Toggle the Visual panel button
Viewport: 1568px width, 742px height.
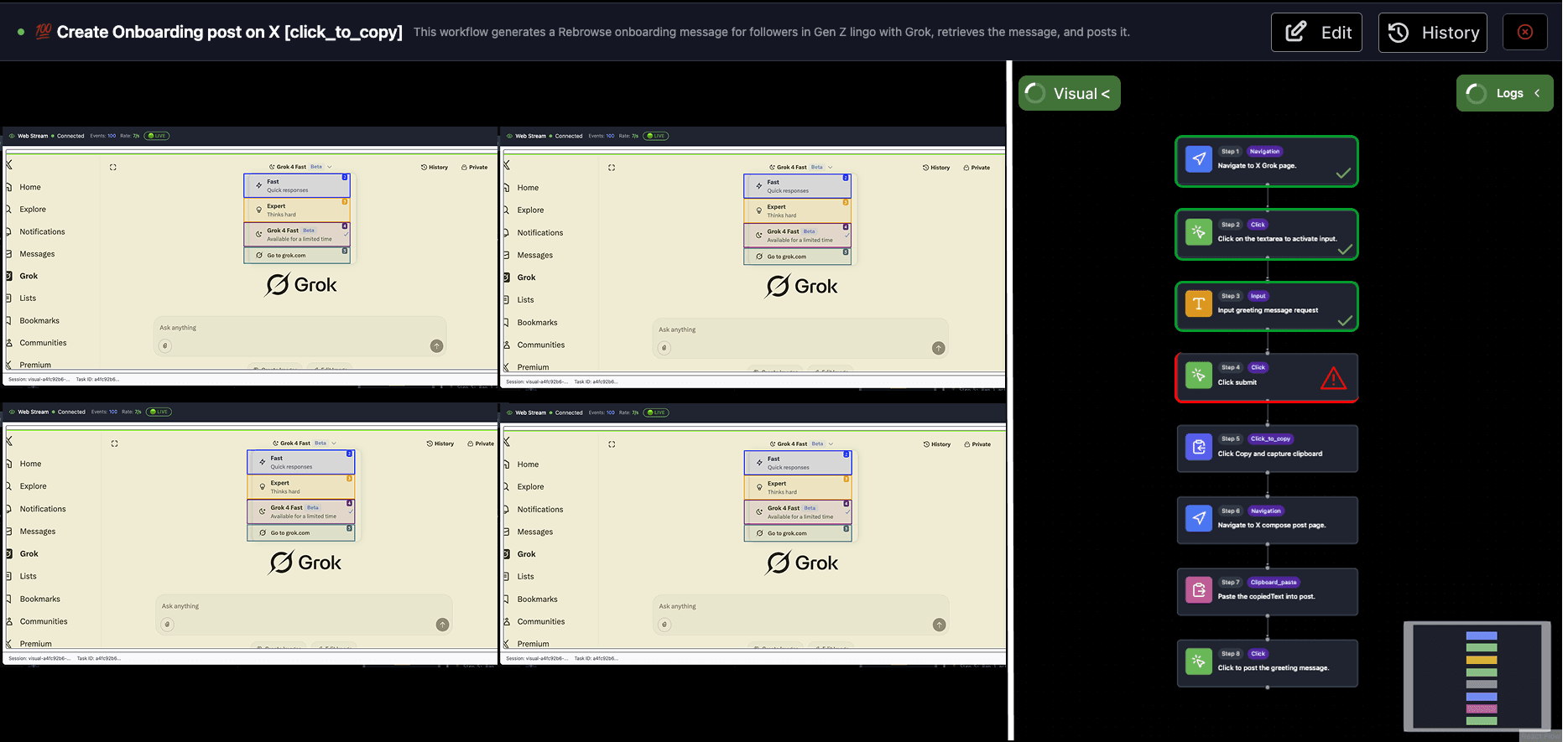pyautogui.click(x=1069, y=93)
